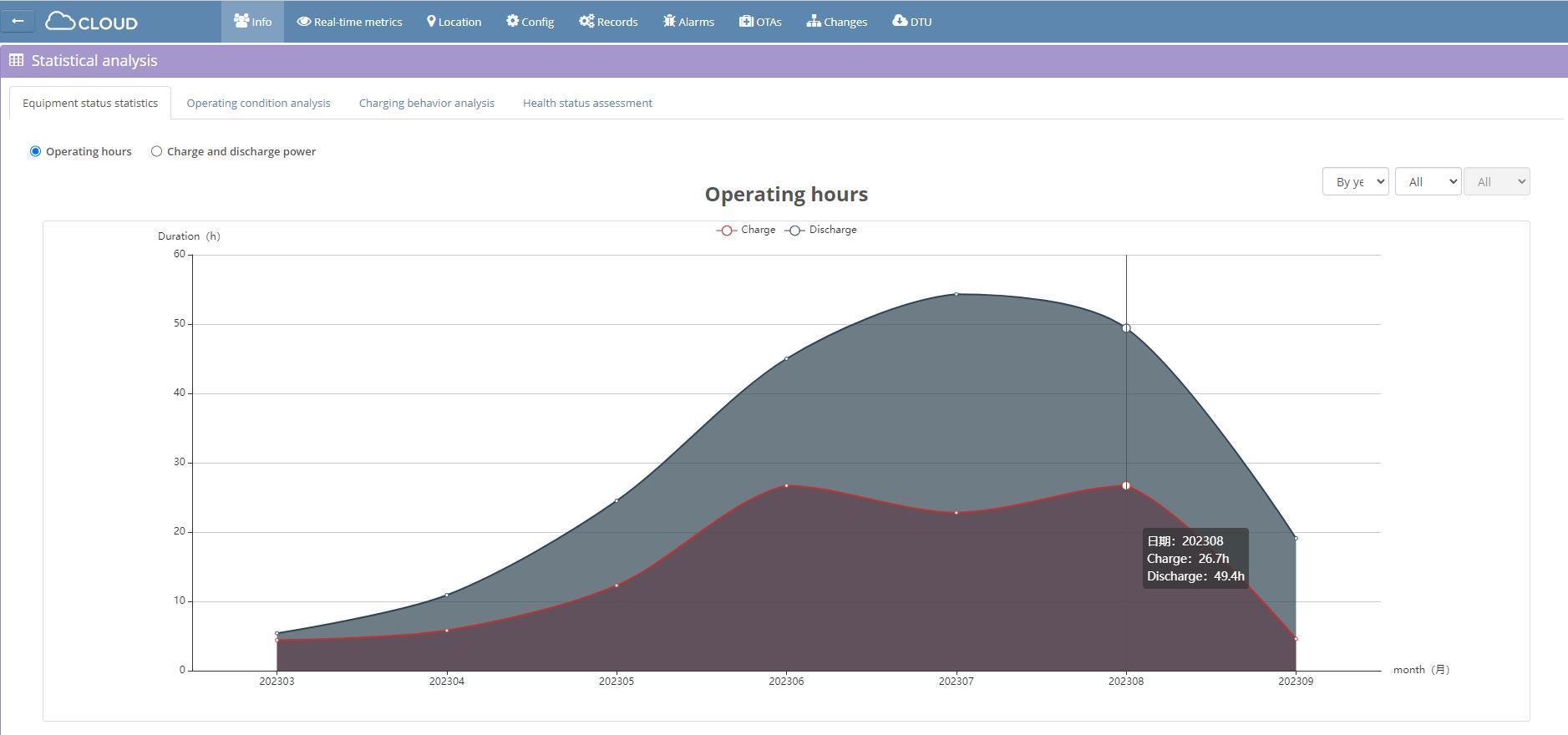Viewport: 1568px width, 735px height.
Task: Click the 202307 Discharge peak point
Action: coord(957,294)
